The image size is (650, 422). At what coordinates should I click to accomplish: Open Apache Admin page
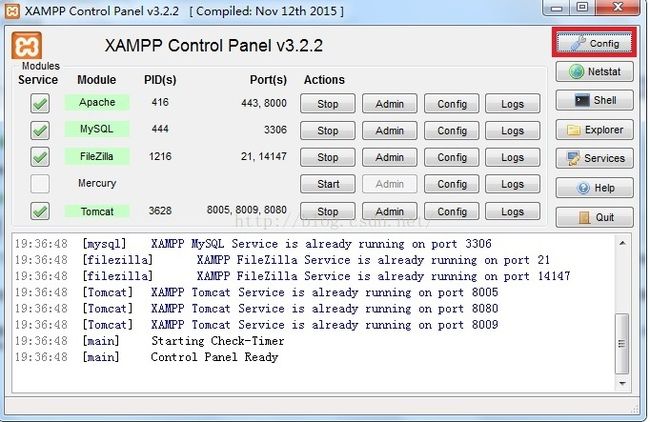pos(389,104)
